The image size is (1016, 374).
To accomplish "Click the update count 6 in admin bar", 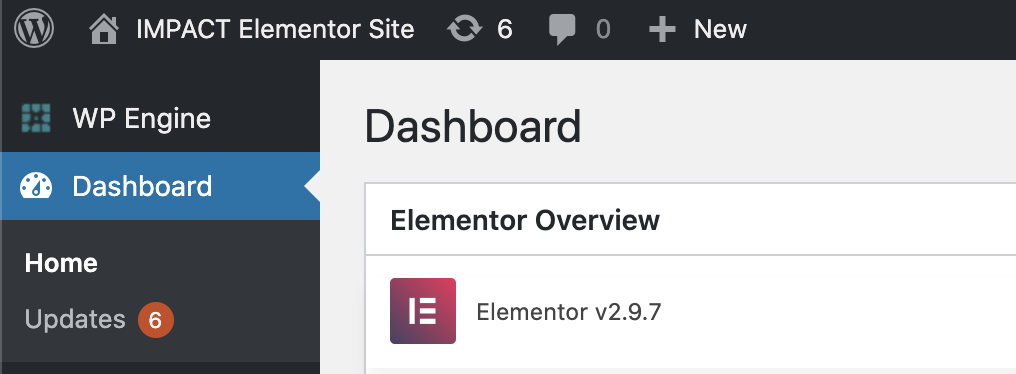I will pos(505,29).
